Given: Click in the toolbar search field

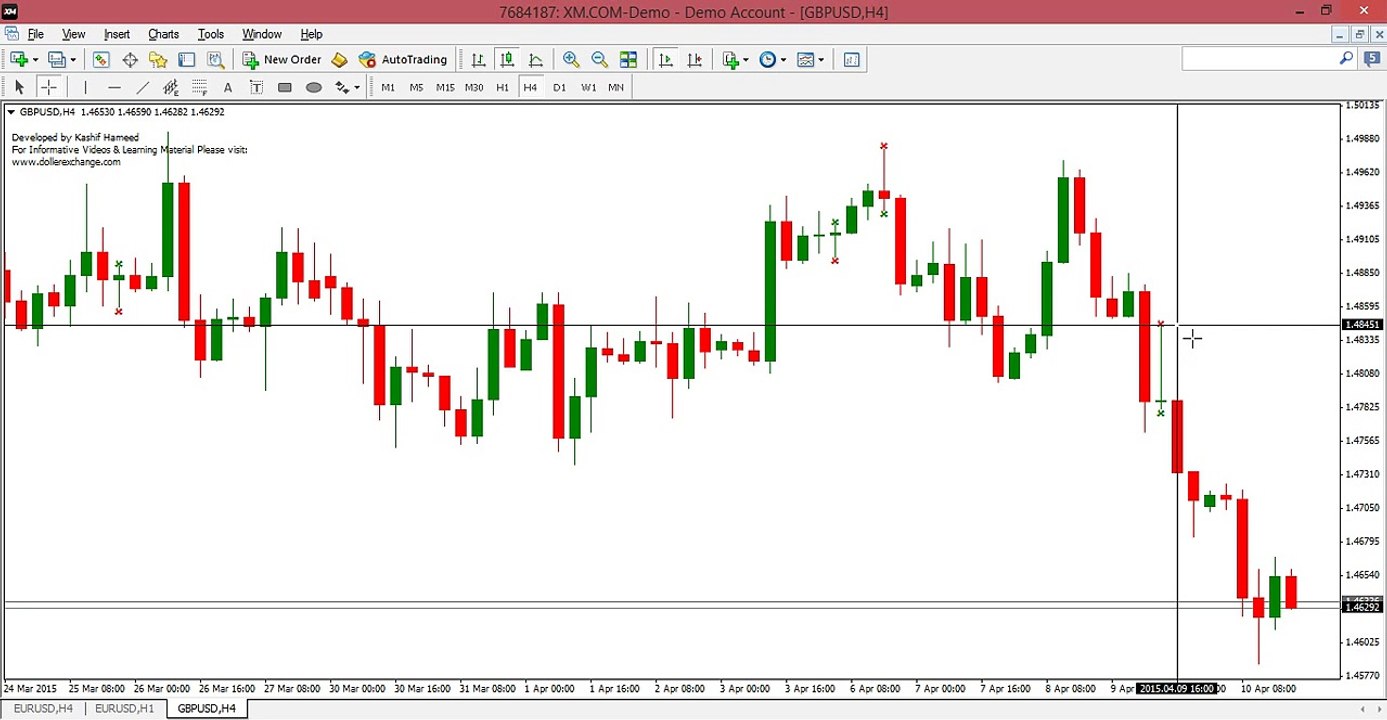Looking at the screenshot, I should tap(1260, 59).
